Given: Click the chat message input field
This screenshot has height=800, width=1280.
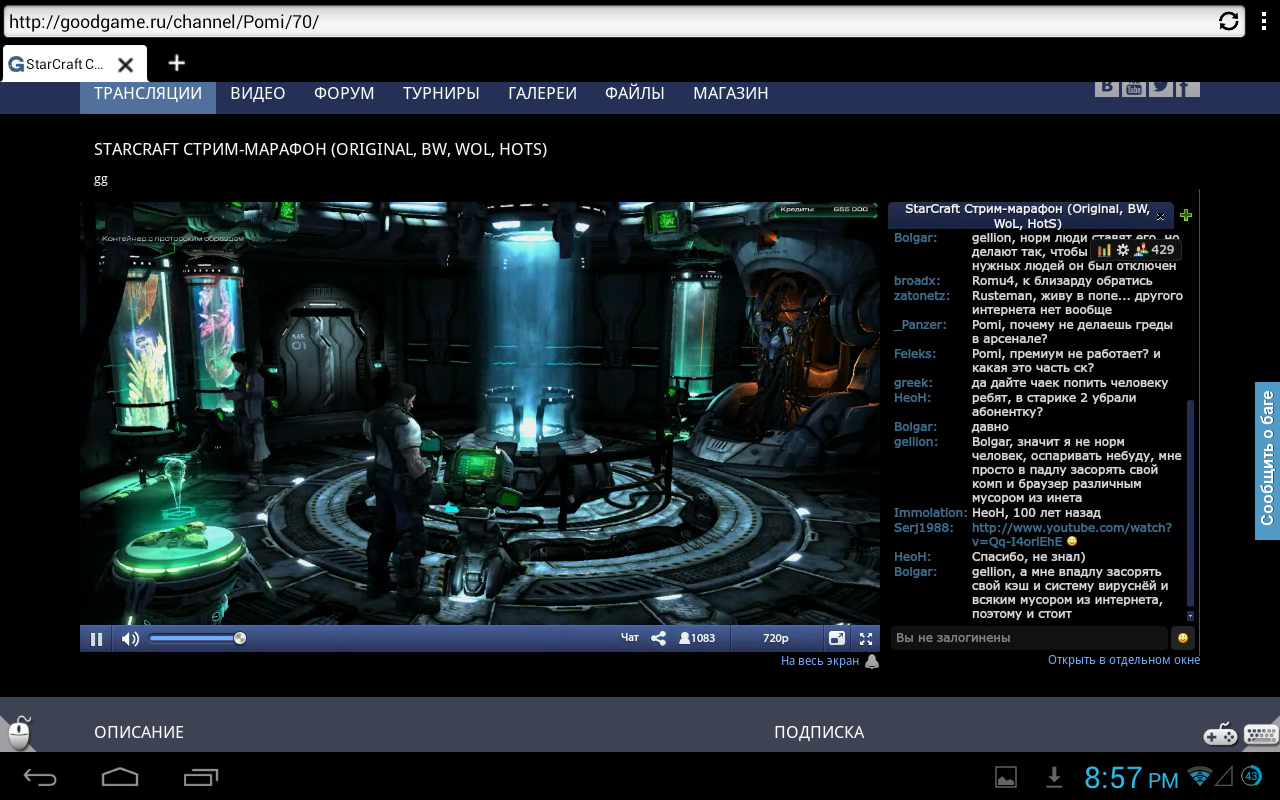Looking at the screenshot, I should pos(1029,638).
